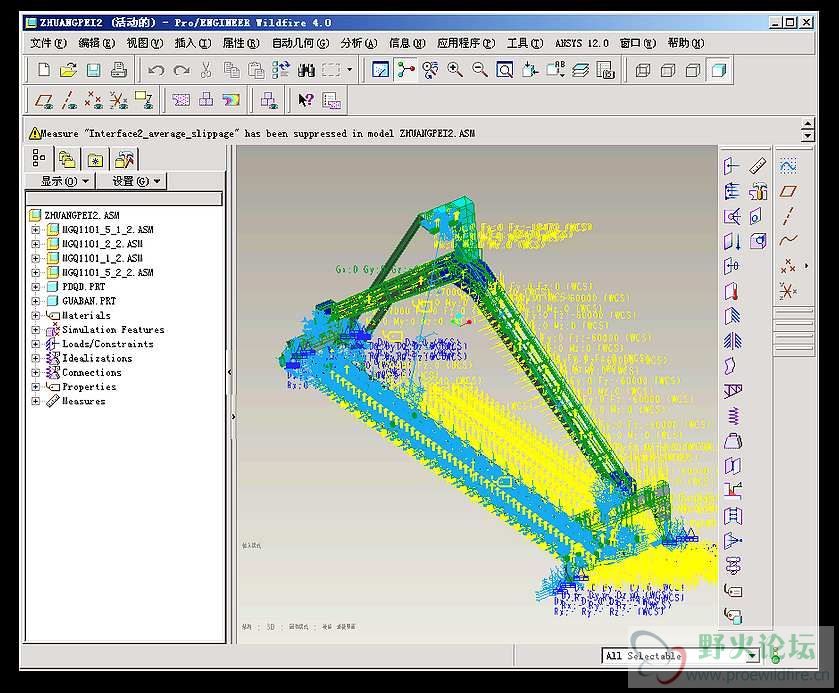This screenshot has height=693, width=839.
Task: Expand Loads/Constraints tree node
Action: 35,344
